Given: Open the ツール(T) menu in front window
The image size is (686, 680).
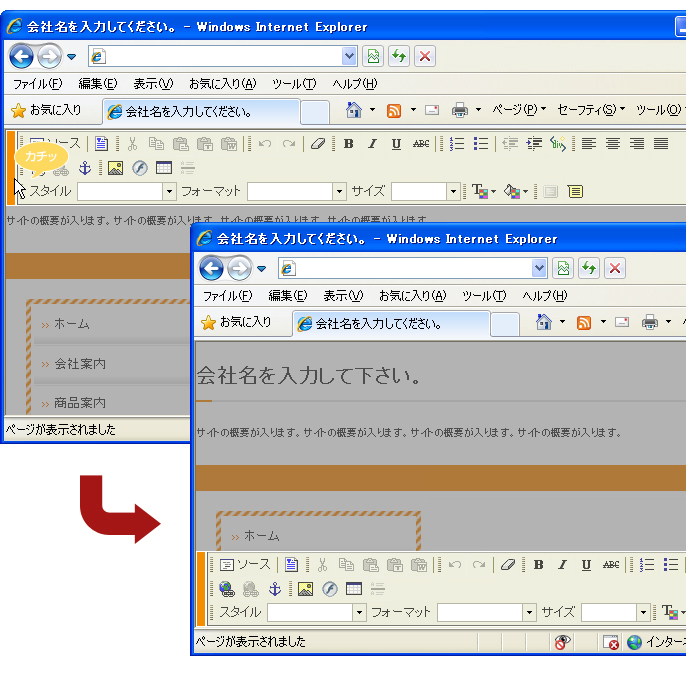Looking at the screenshot, I should [484, 296].
